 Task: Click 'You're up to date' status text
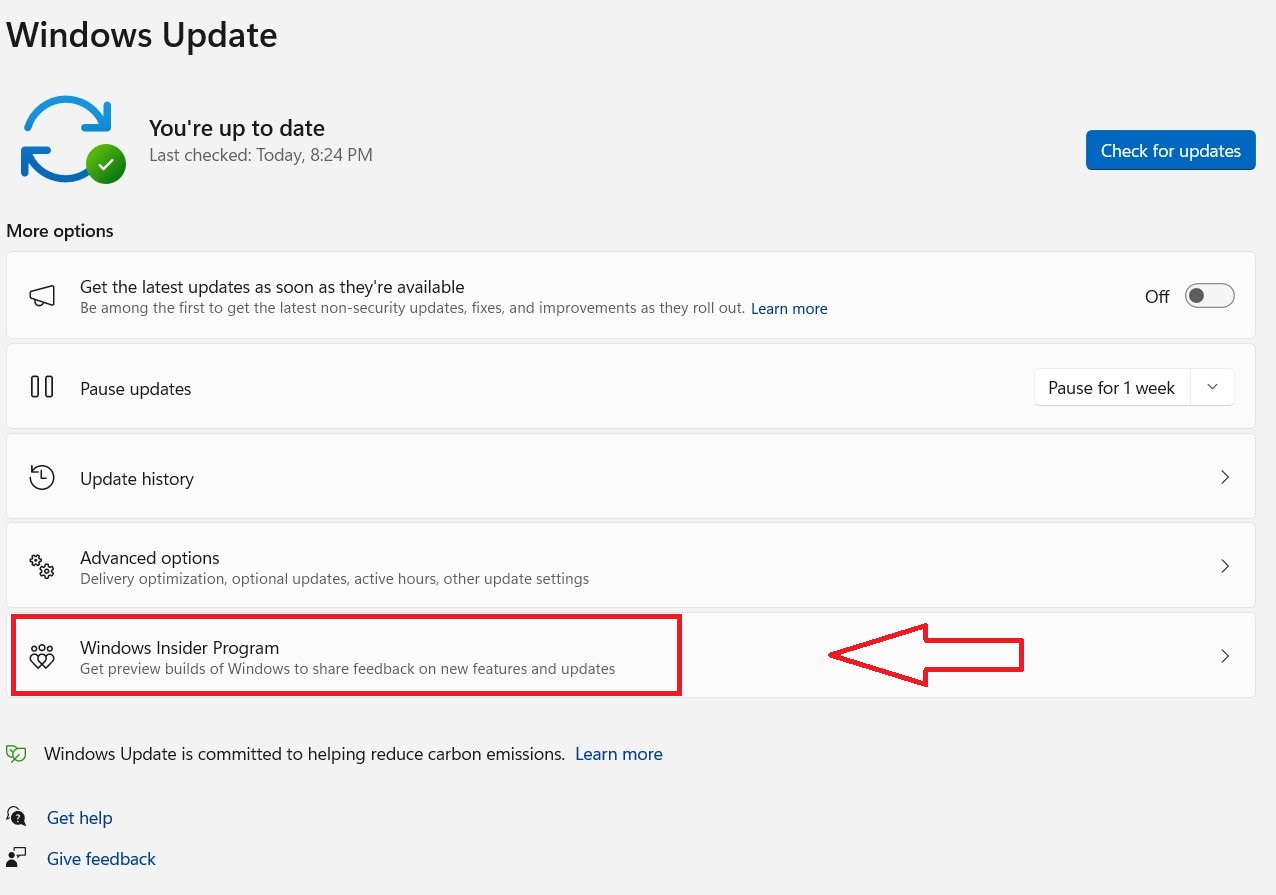coord(237,128)
